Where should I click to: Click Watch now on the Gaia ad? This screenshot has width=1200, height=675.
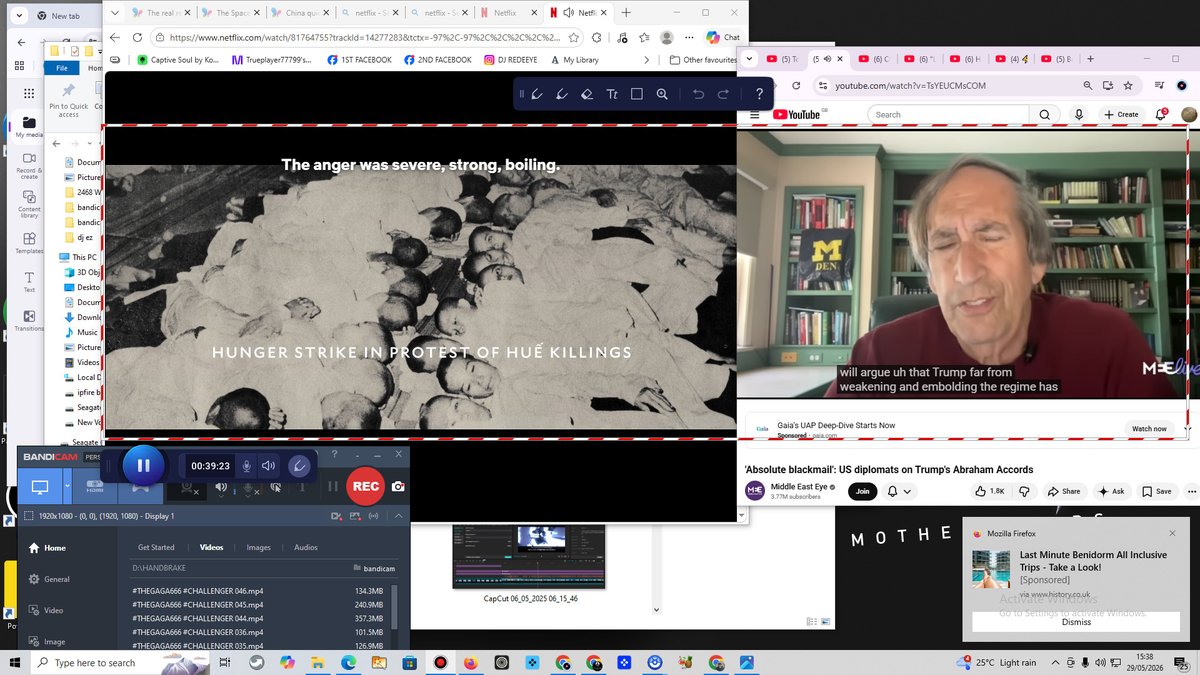pyautogui.click(x=1149, y=428)
